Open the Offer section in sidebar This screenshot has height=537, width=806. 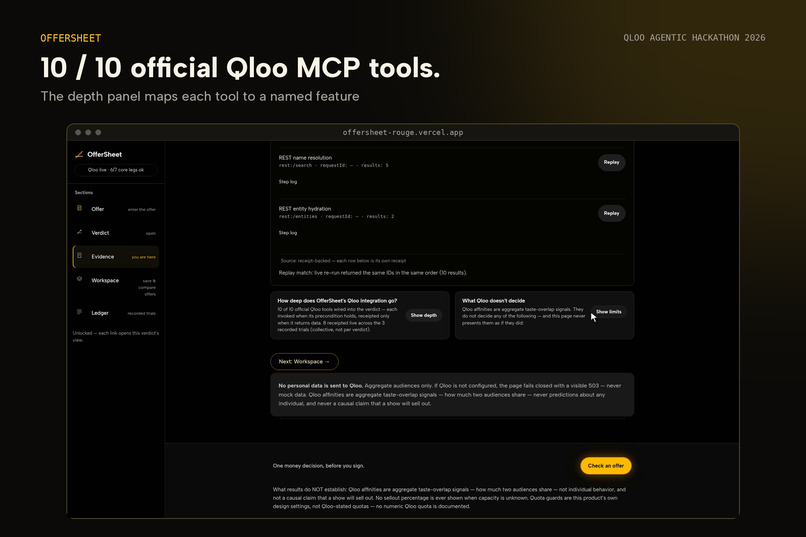[x=116, y=209]
